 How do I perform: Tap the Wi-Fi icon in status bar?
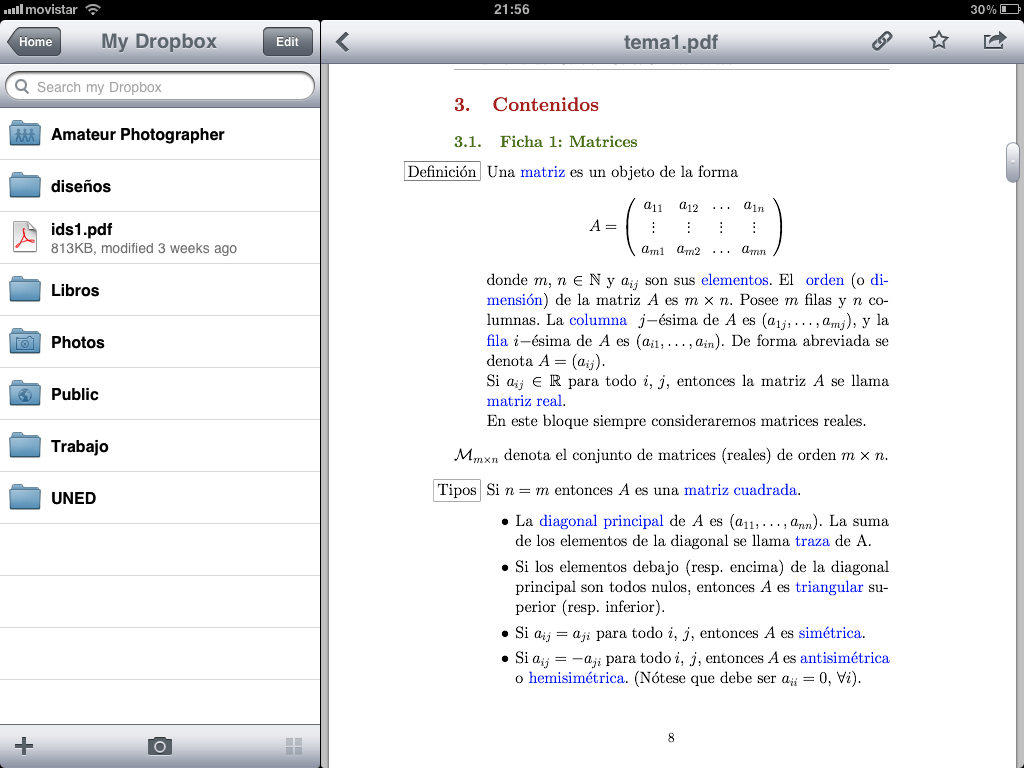click(x=93, y=9)
